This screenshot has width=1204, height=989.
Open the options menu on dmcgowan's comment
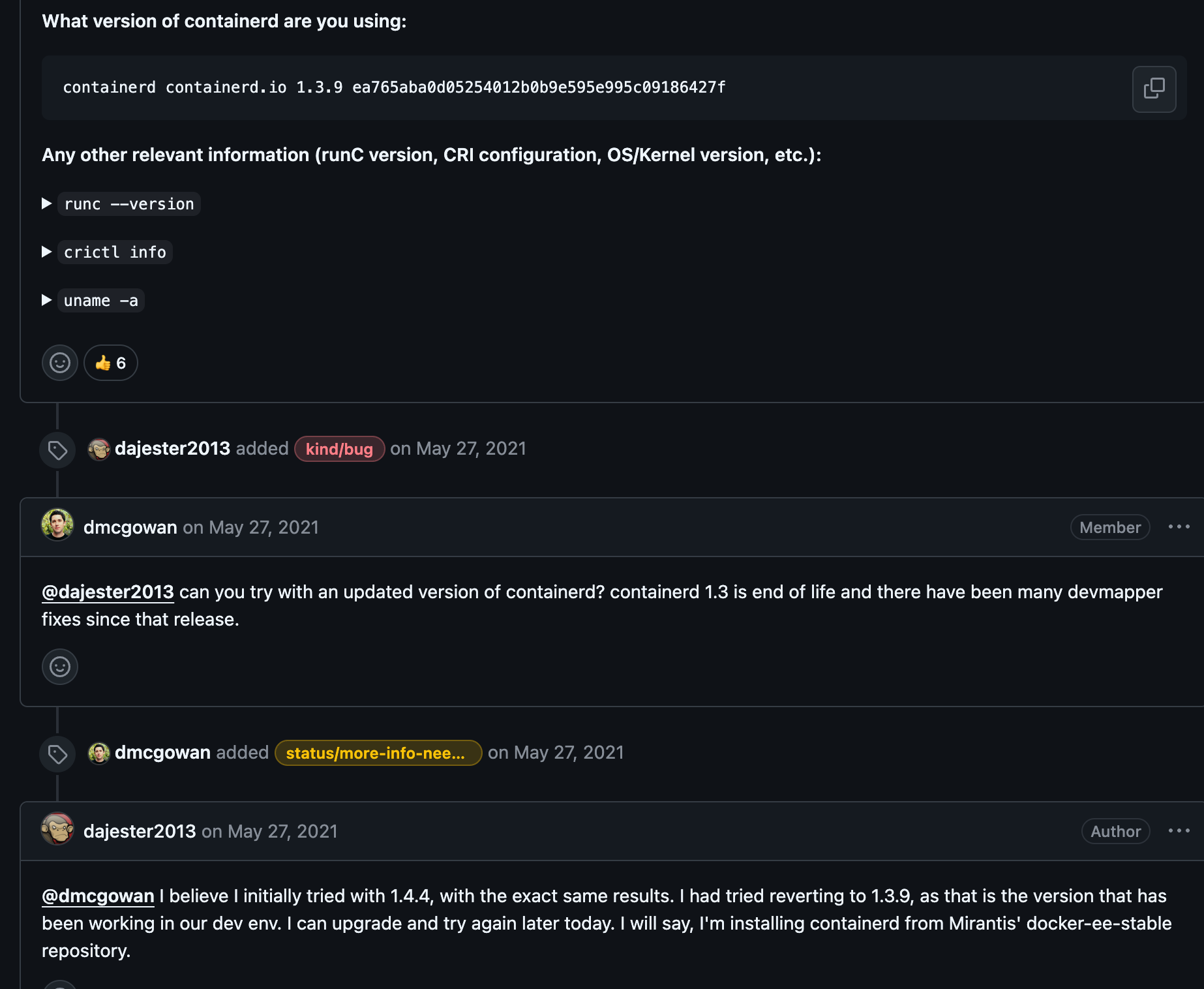(x=1179, y=527)
